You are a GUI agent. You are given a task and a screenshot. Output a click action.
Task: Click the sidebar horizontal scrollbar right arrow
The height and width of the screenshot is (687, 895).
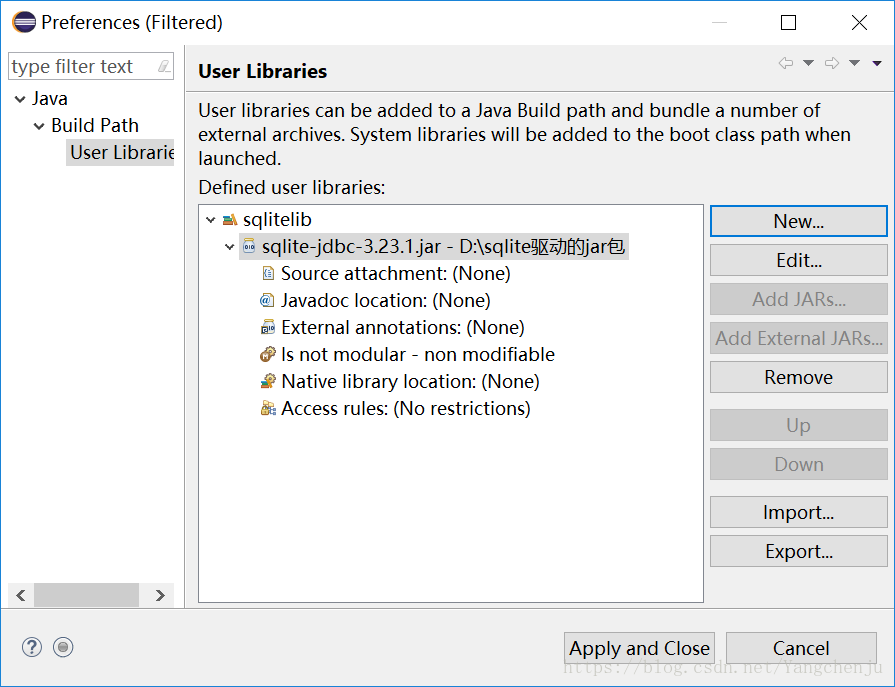[x=160, y=595]
